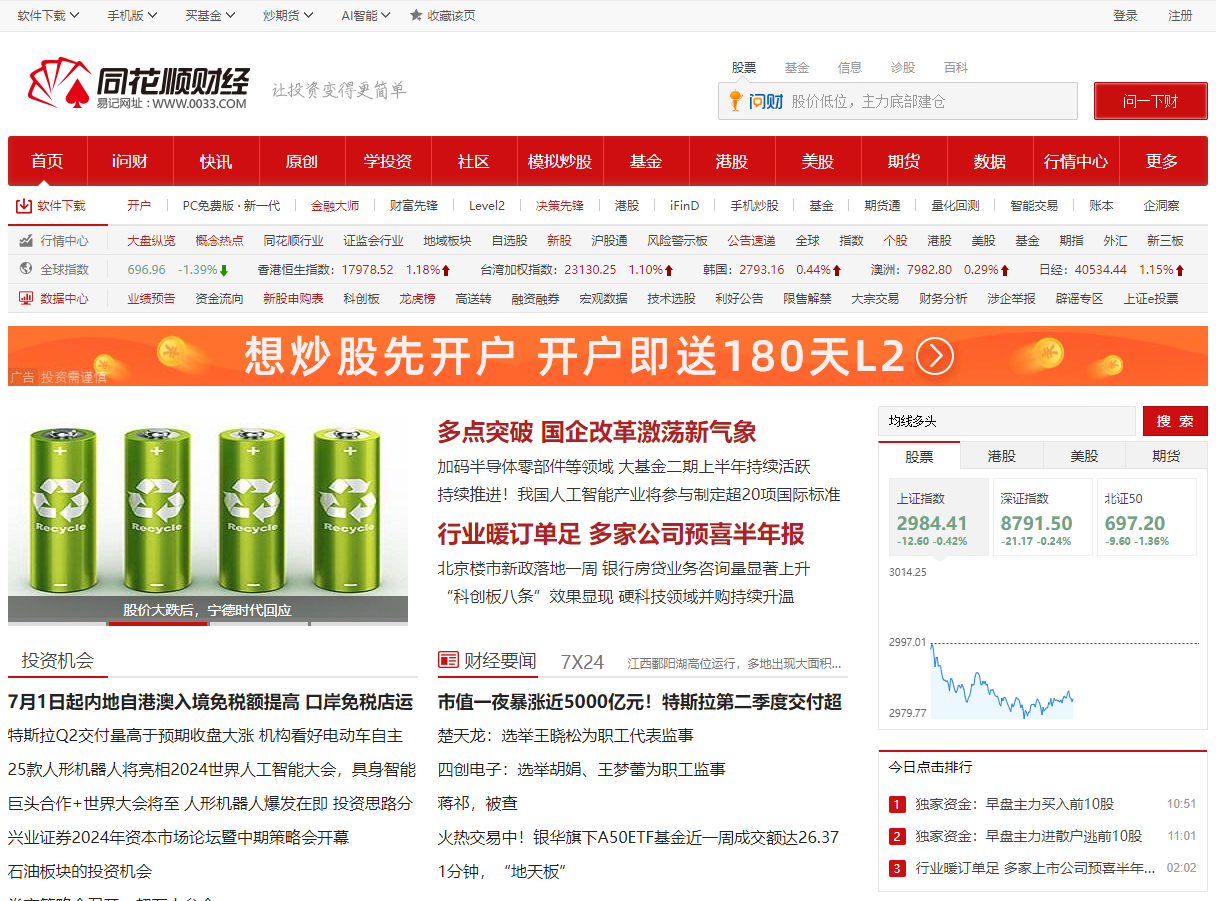The width and height of the screenshot is (1216, 901).
Task: Switch search category to 百科
Action: 956,67
